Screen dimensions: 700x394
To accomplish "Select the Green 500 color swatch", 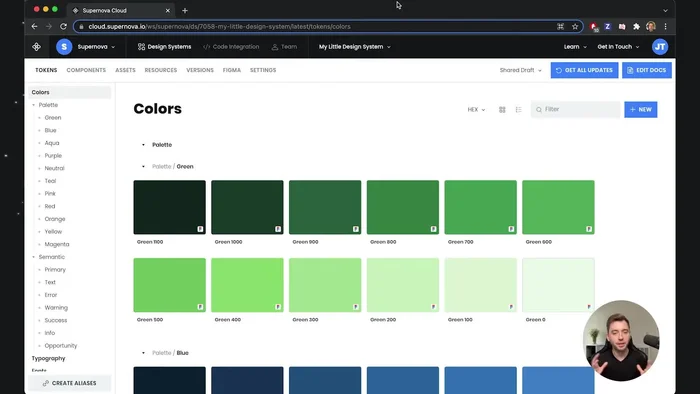I will click(x=170, y=285).
